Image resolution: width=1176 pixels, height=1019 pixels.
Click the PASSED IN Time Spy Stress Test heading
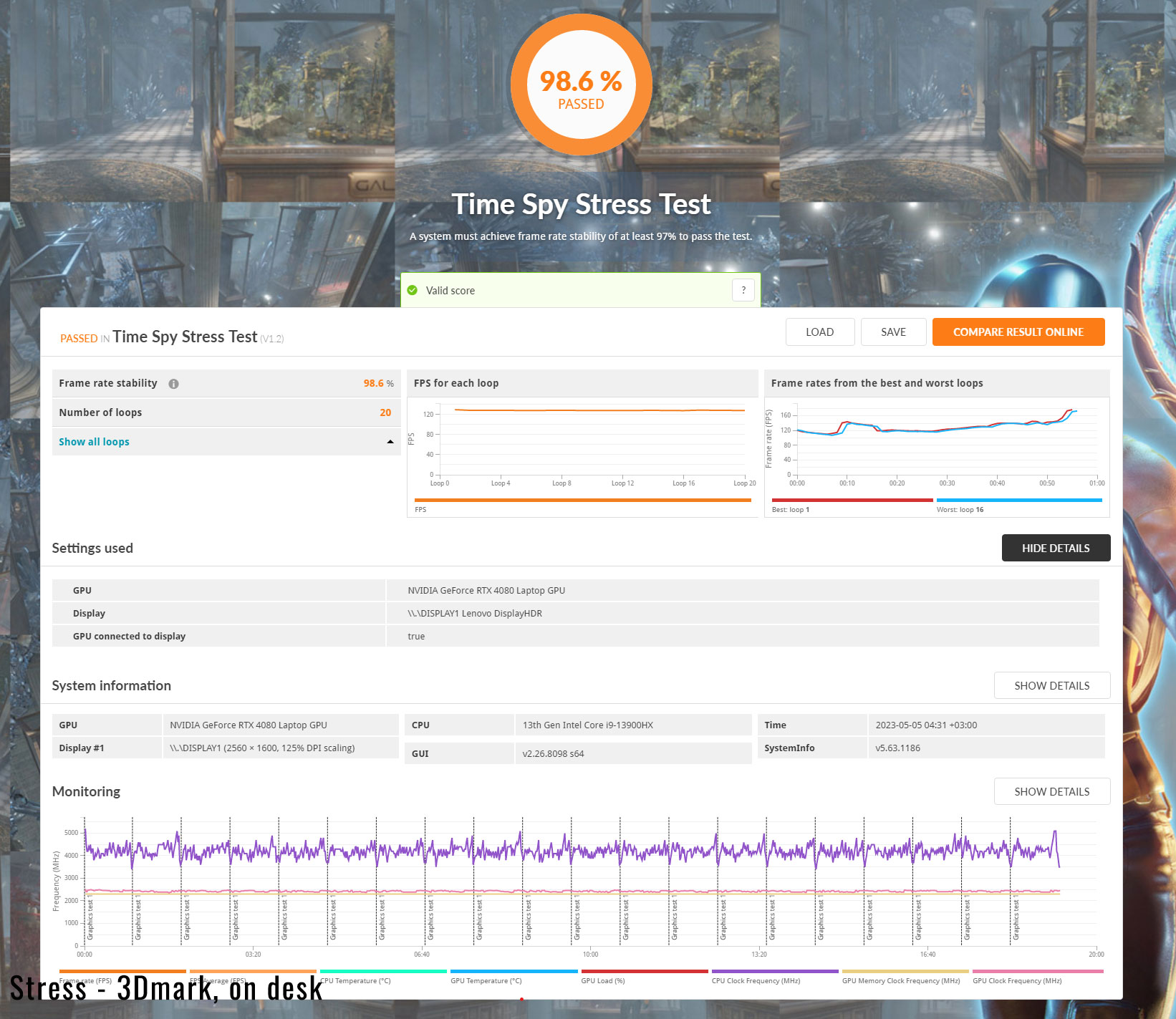(172, 337)
